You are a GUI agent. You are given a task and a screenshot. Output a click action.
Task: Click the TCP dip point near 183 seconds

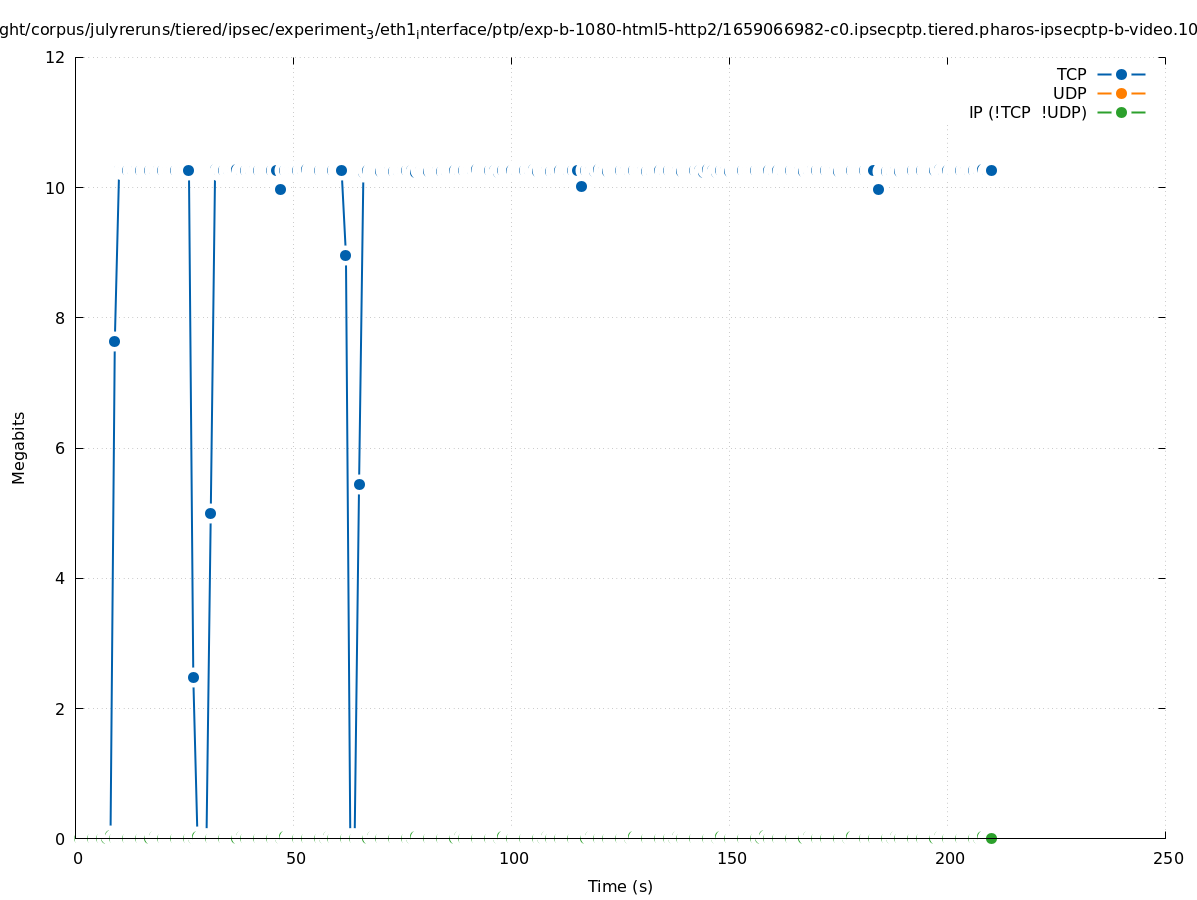(878, 189)
